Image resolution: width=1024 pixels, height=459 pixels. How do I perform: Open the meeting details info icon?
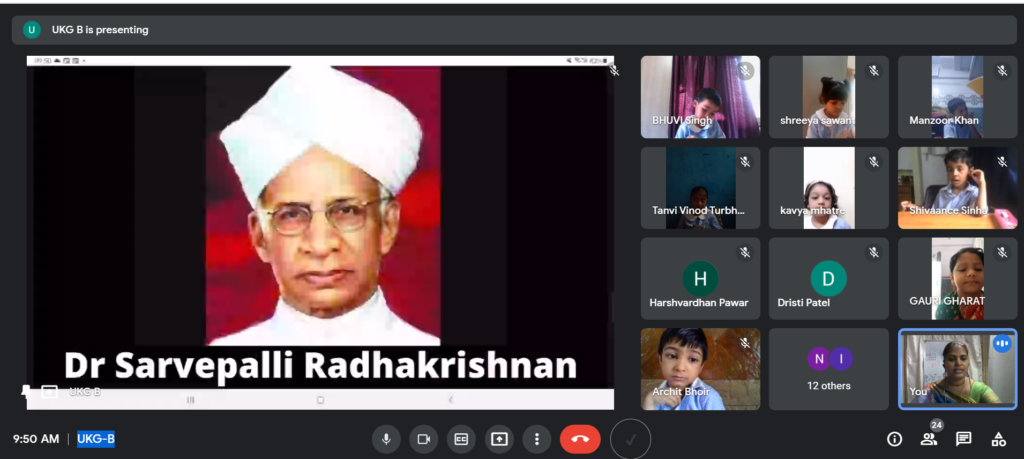[x=895, y=439]
